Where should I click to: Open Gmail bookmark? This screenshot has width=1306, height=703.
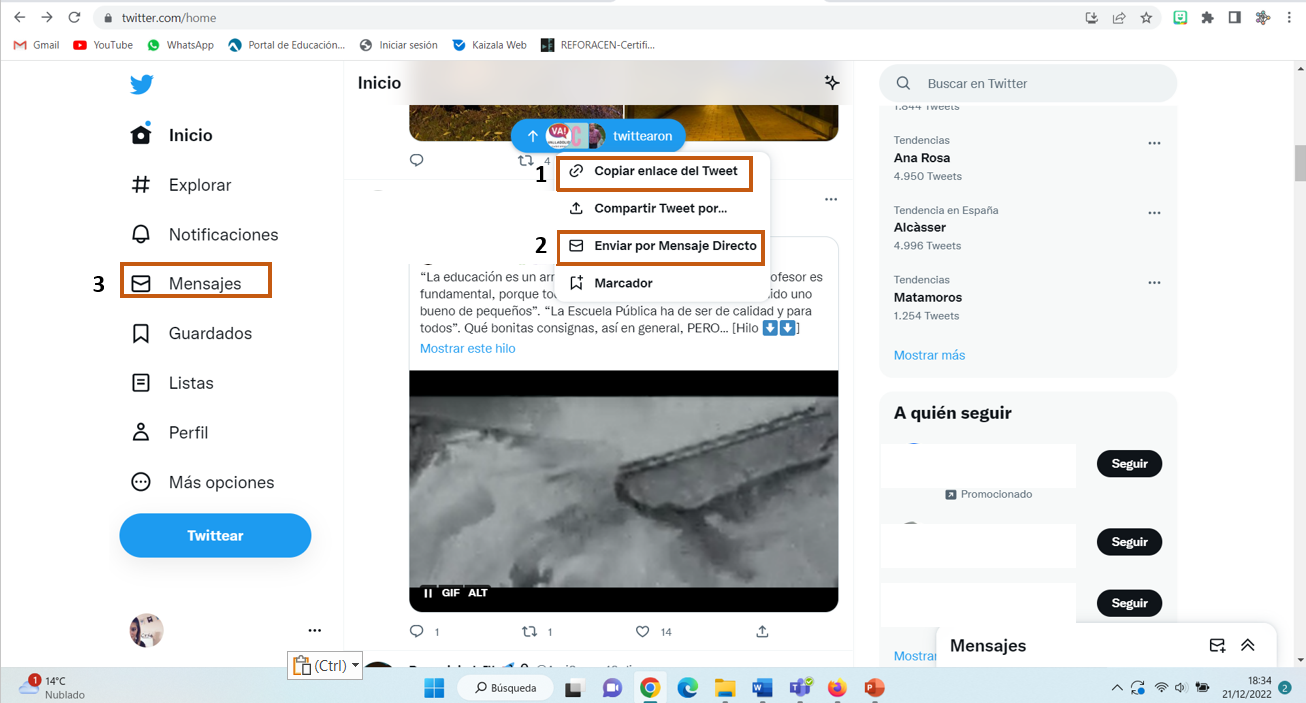pyautogui.click(x=37, y=45)
